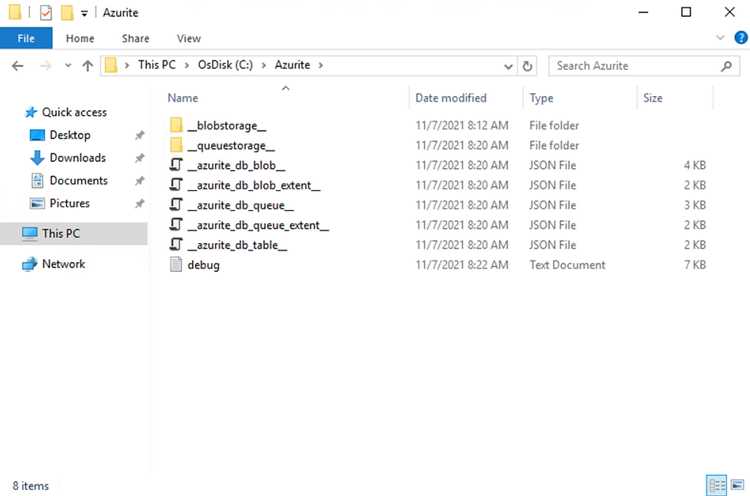Click the search magnifier icon

point(726,66)
